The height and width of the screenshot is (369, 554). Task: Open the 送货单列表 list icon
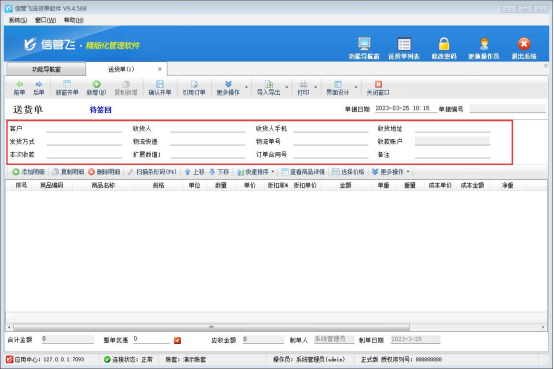pyautogui.click(x=404, y=44)
